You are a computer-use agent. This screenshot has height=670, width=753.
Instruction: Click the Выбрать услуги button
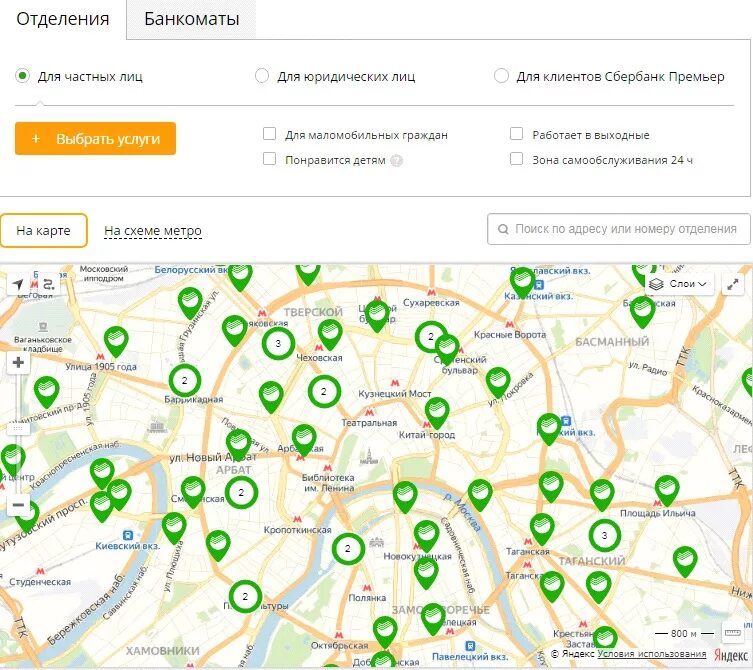(x=96, y=139)
